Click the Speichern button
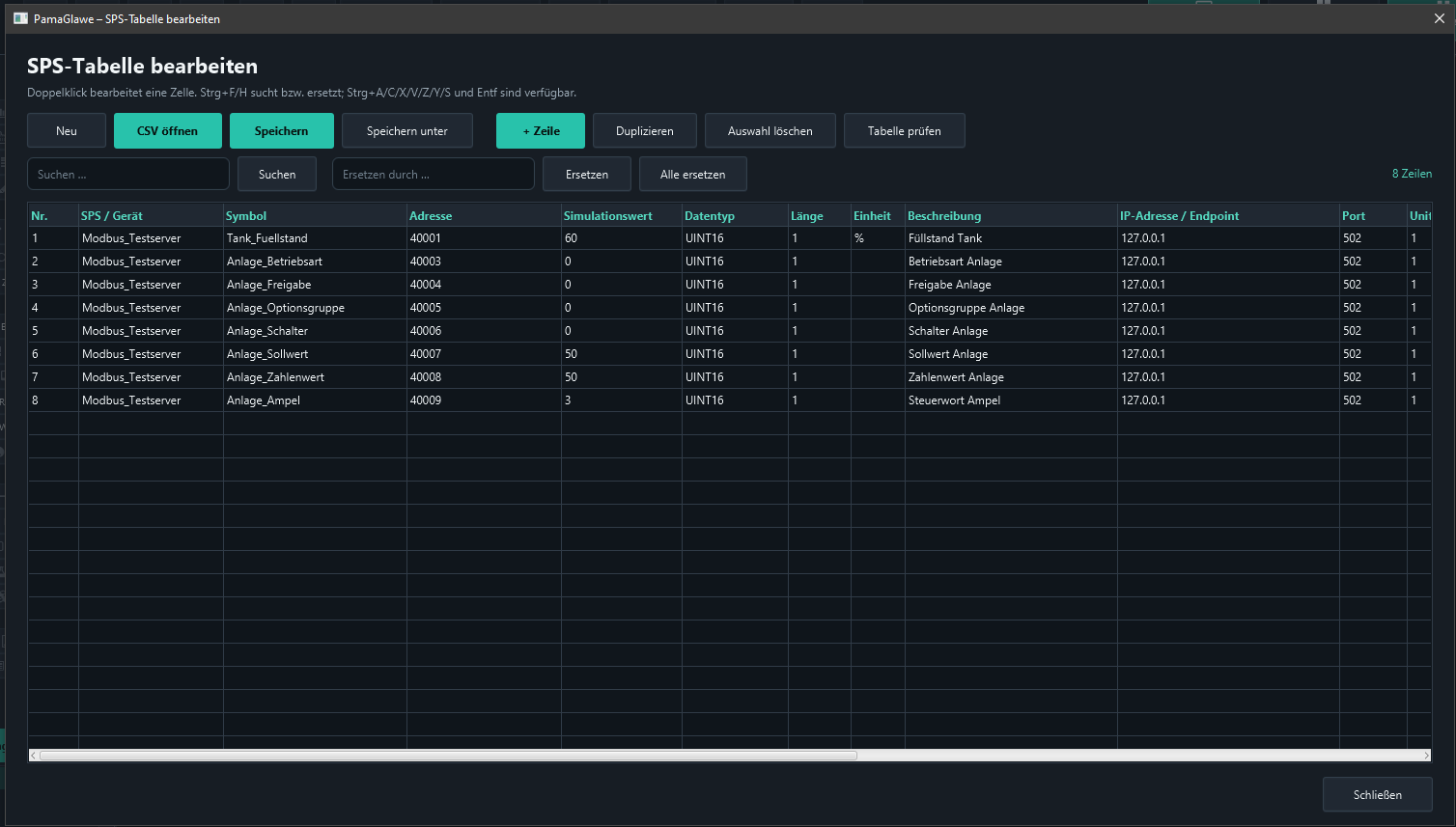Viewport: 1456px width, 827px height. point(282,131)
